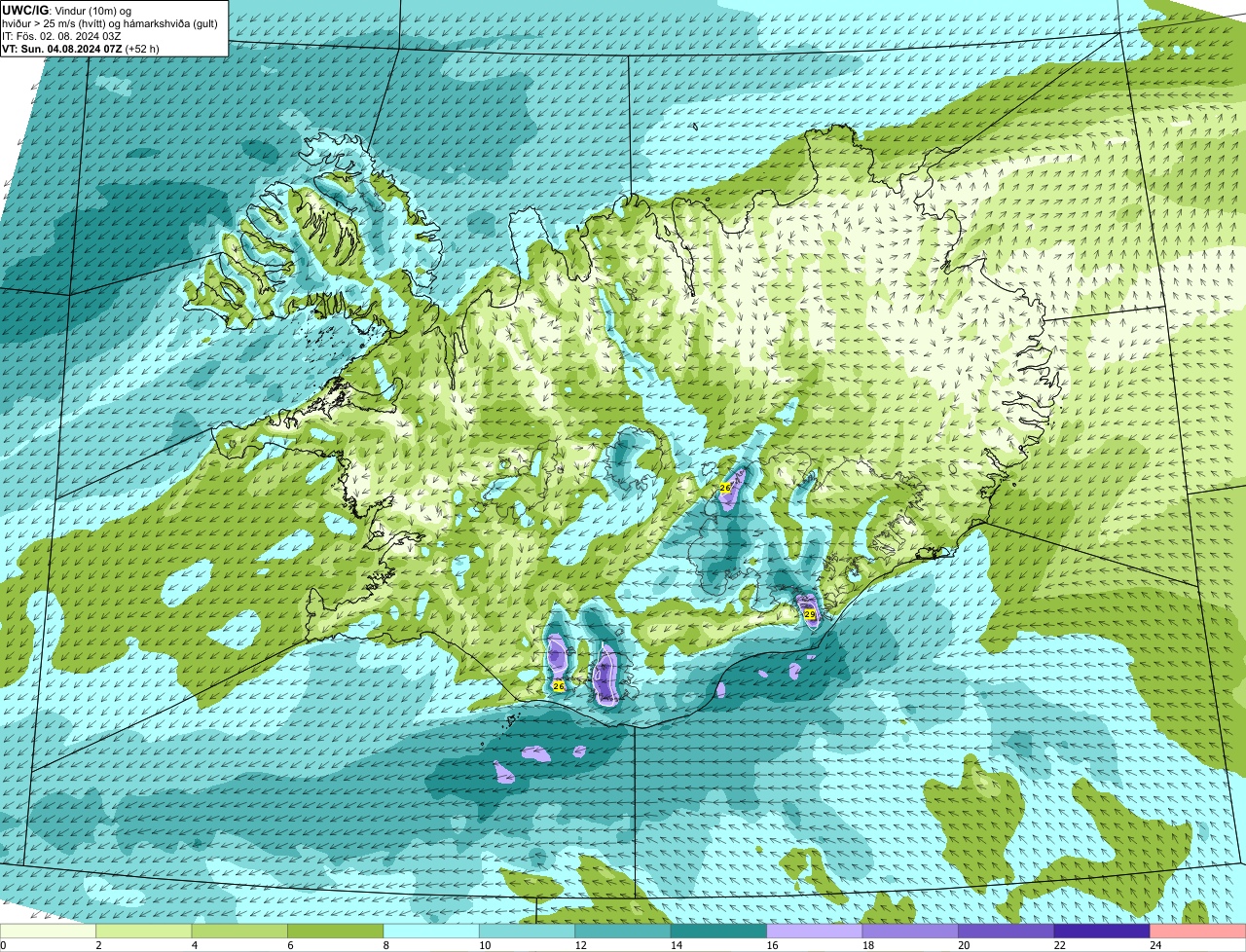Click the yellow 26 gust label near south coast
Viewport: 1246px width, 952px height.
tap(558, 686)
